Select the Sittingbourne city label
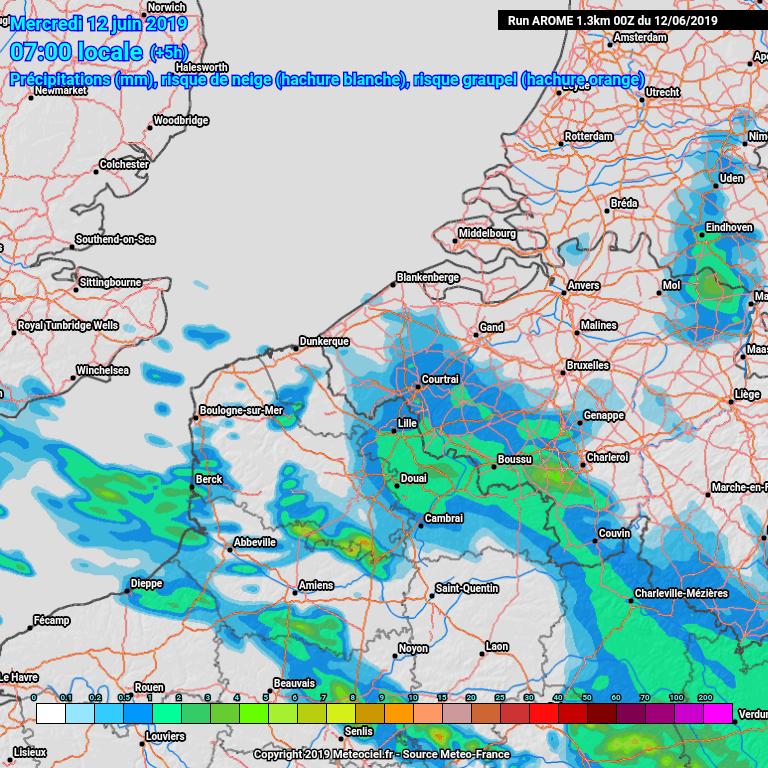This screenshot has height=768, width=768. (110, 282)
